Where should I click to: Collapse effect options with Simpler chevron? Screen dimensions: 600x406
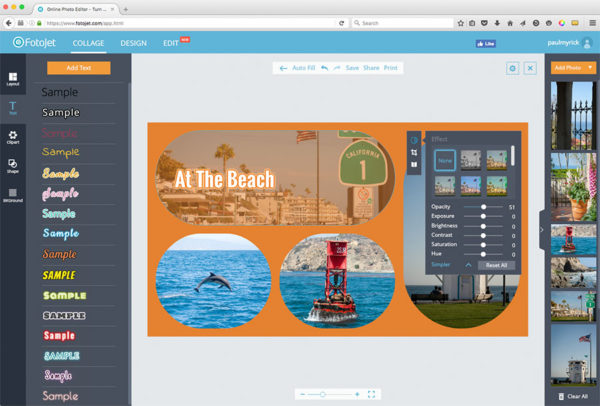tap(468, 265)
